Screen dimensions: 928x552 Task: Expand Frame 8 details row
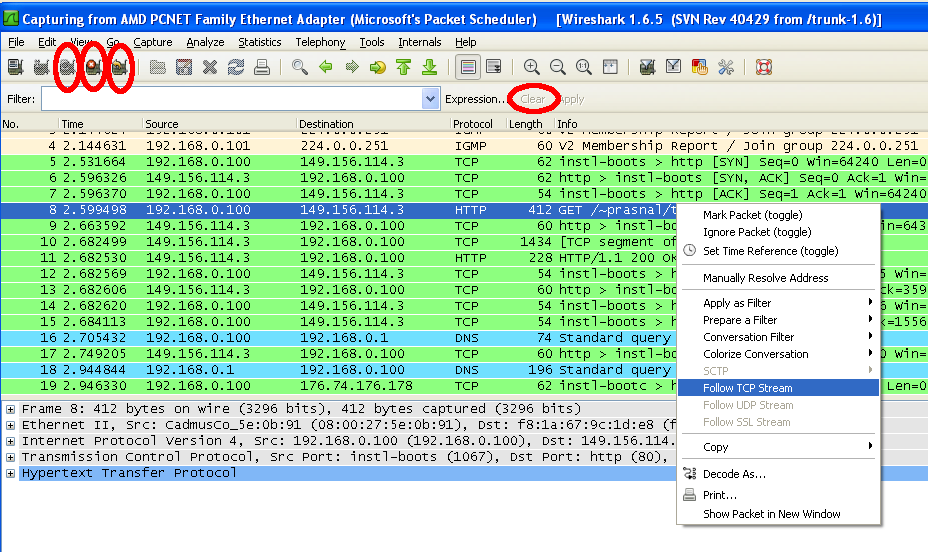[10, 409]
